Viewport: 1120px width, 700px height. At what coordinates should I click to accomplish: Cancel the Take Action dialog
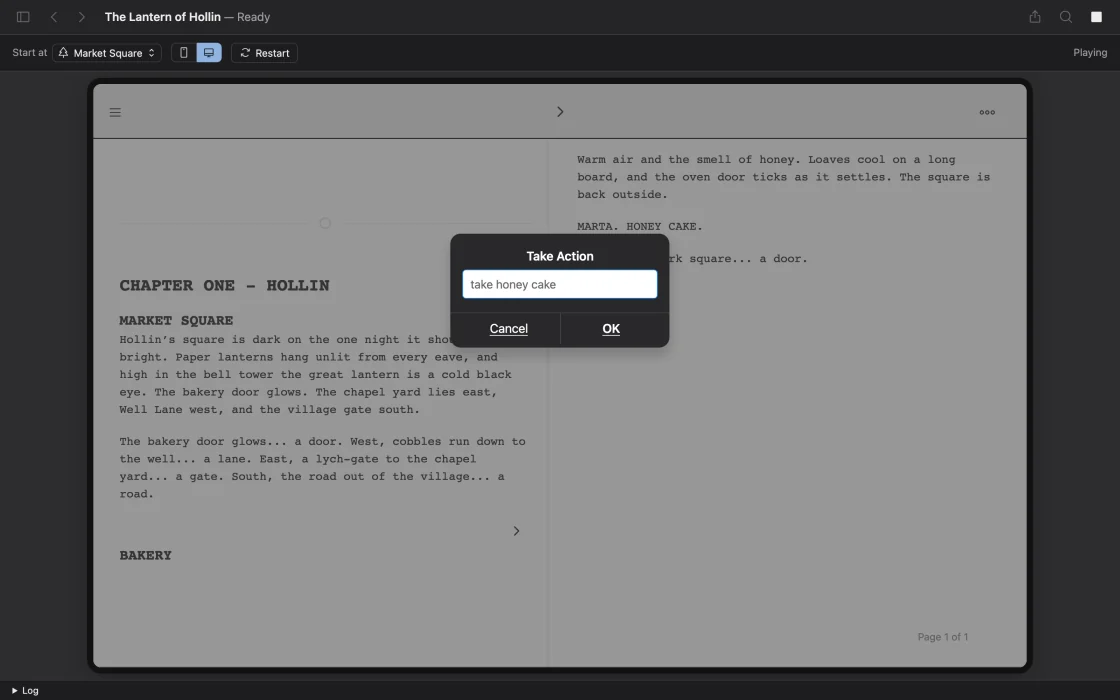(509, 329)
